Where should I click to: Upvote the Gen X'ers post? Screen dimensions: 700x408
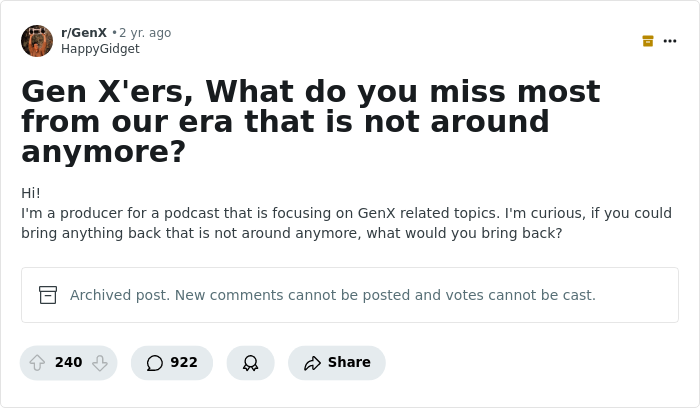coord(37,363)
